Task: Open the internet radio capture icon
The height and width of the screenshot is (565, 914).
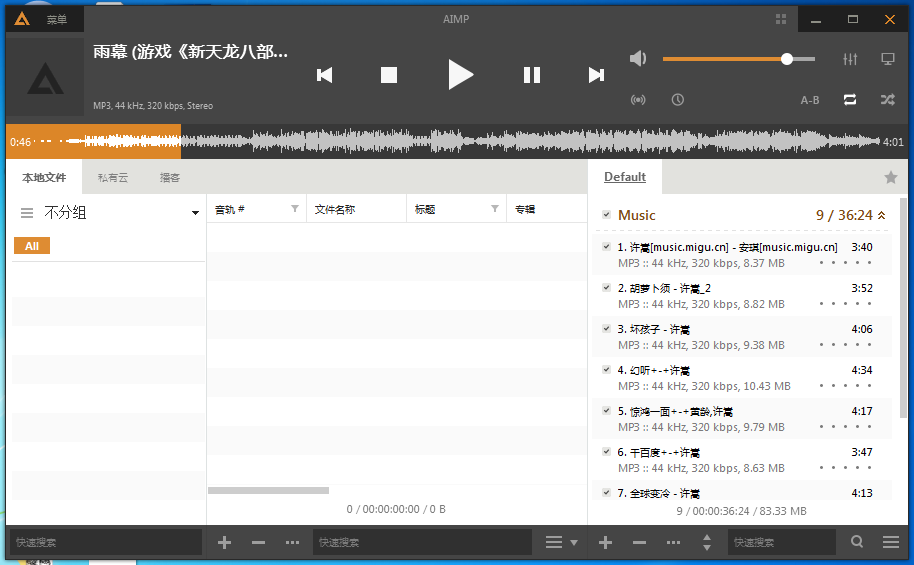Action: pos(638,100)
